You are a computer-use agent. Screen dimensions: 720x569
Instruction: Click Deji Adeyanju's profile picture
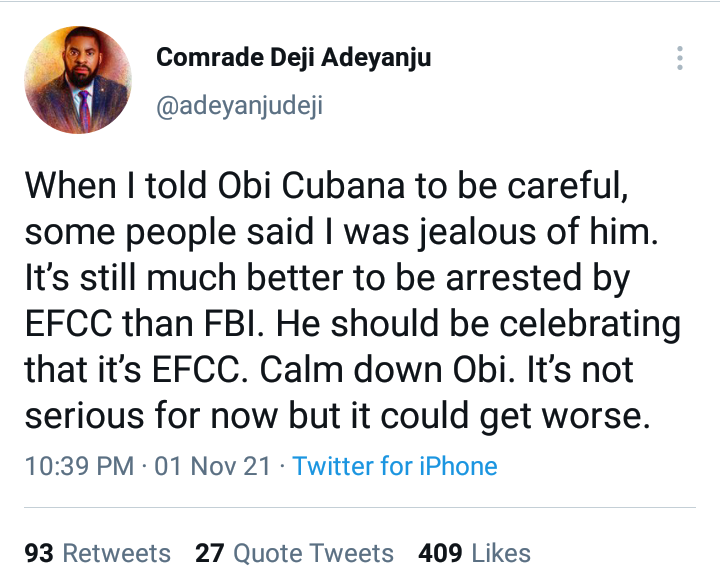point(78,80)
